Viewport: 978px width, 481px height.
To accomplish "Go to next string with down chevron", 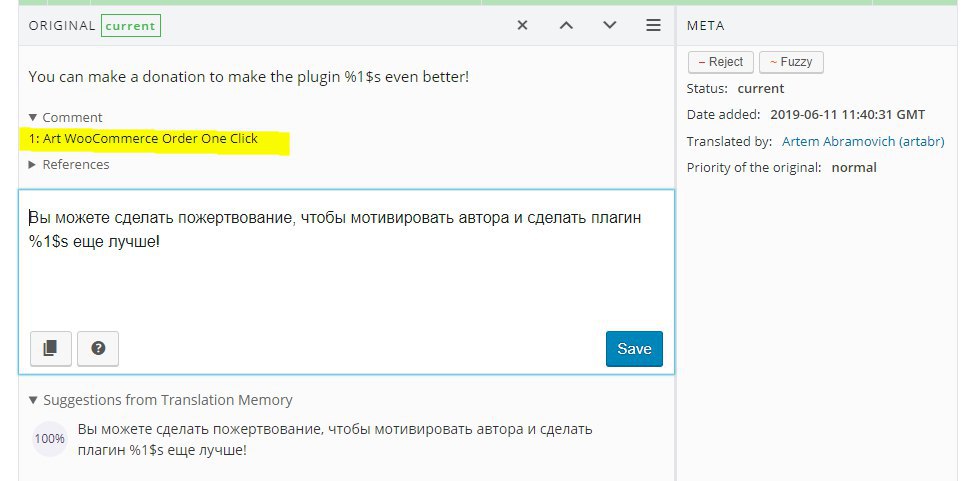I will pos(609,26).
